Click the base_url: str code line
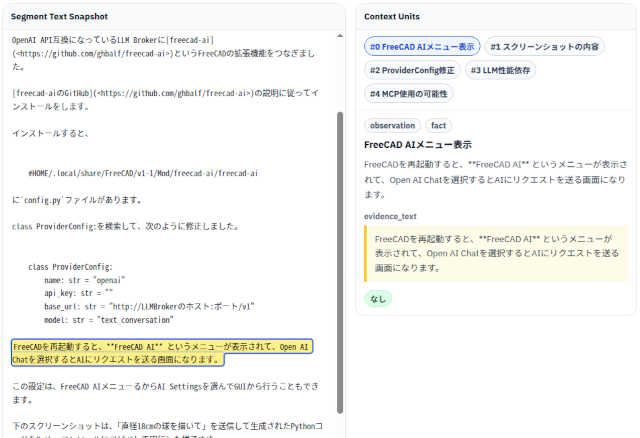This screenshot has width=640, height=438. coord(149,307)
